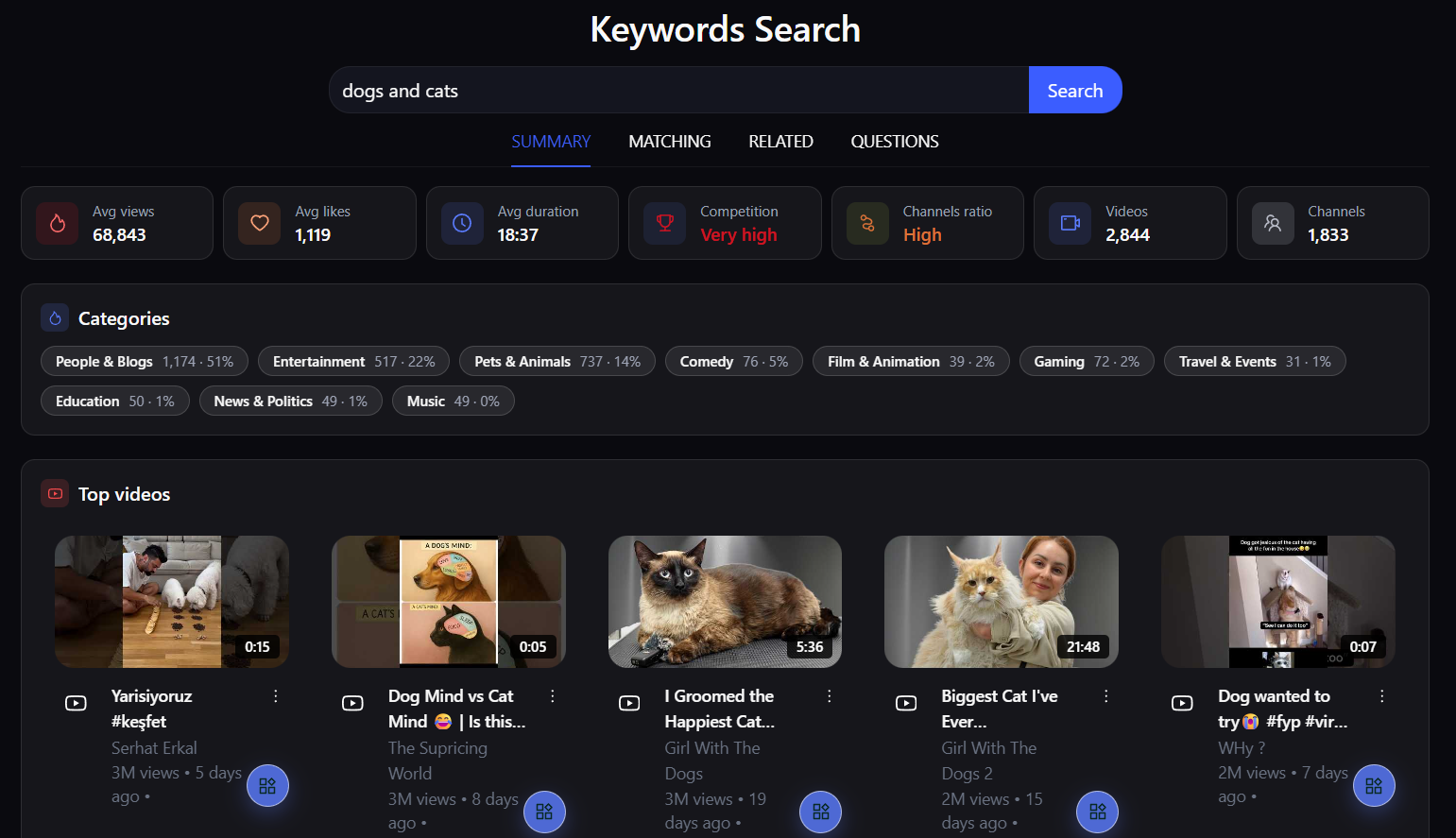
Task: Click blue grid button on Biggest Cat card
Action: click(1098, 812)
